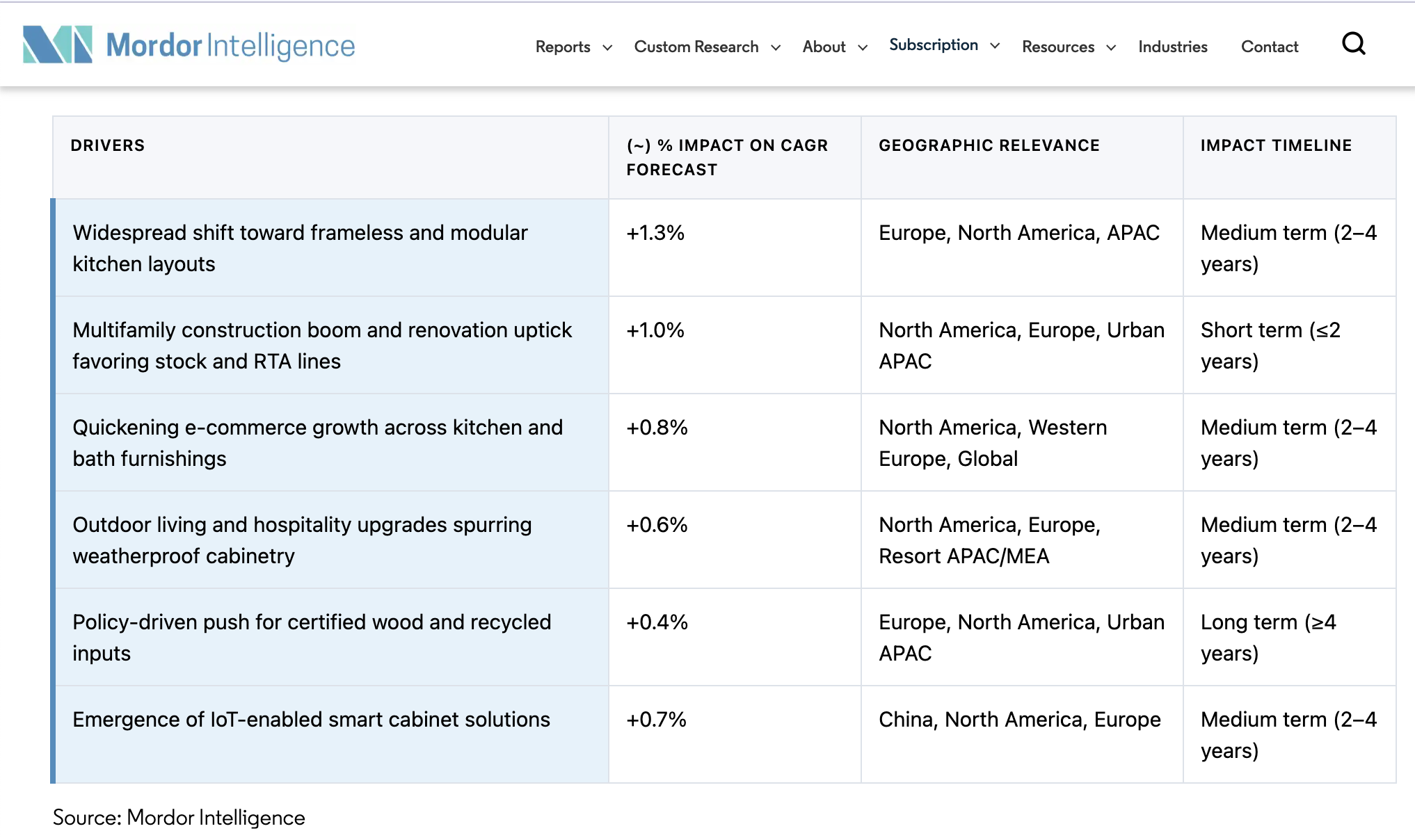Click the Source: Mordor Intelligence caption
Image resolution: width=1415 pixels, height=840 pixels.
(179, 818)
